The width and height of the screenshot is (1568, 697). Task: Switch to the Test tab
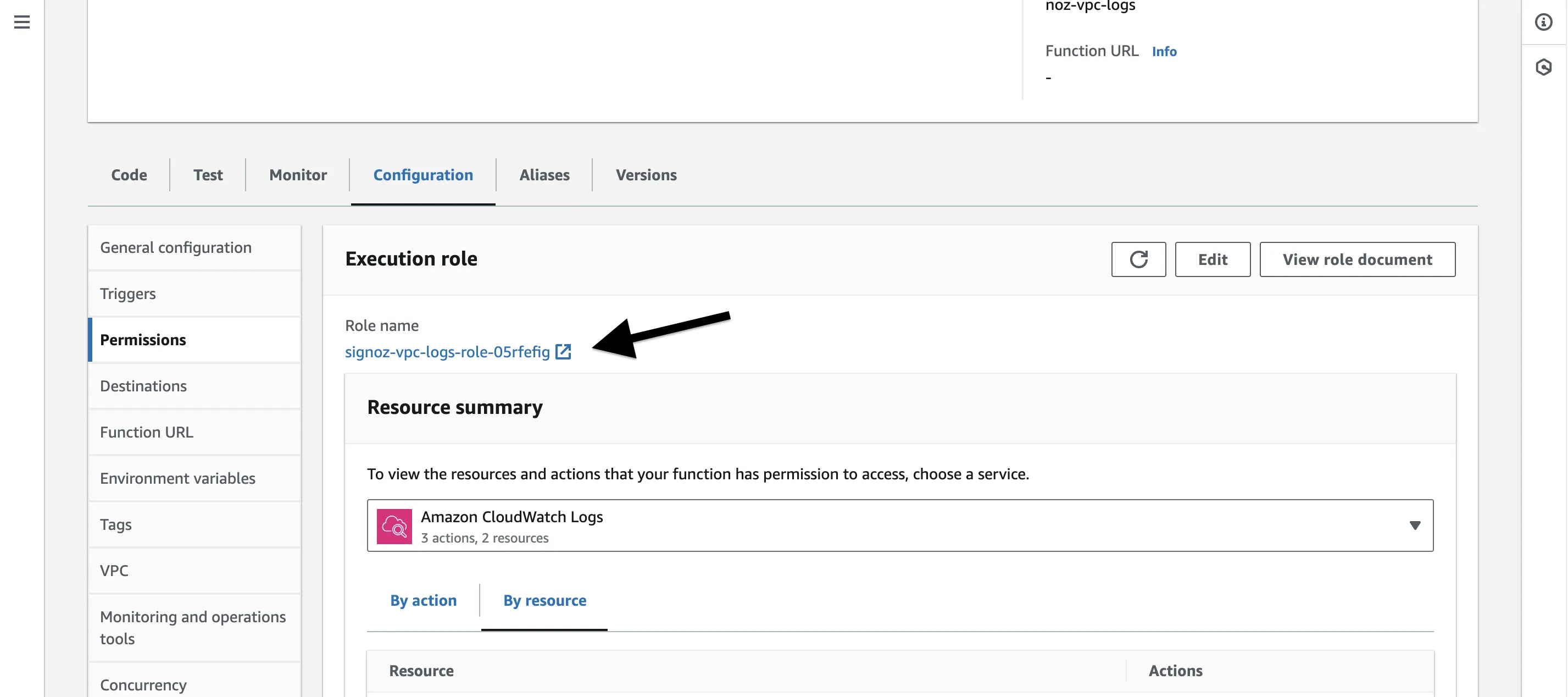coord(208,175)
